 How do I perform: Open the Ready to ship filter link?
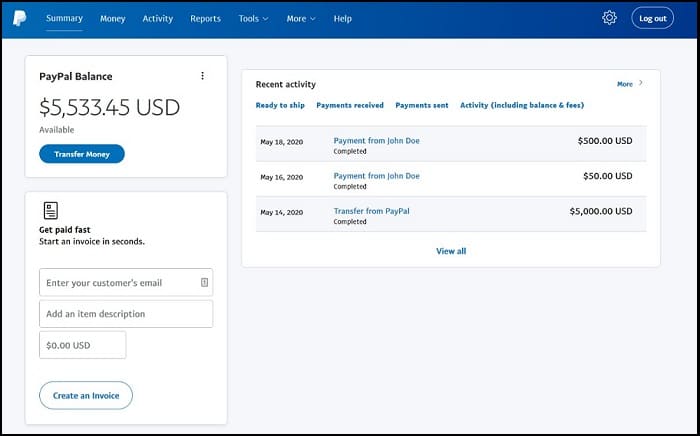click(x=280, y=105)
